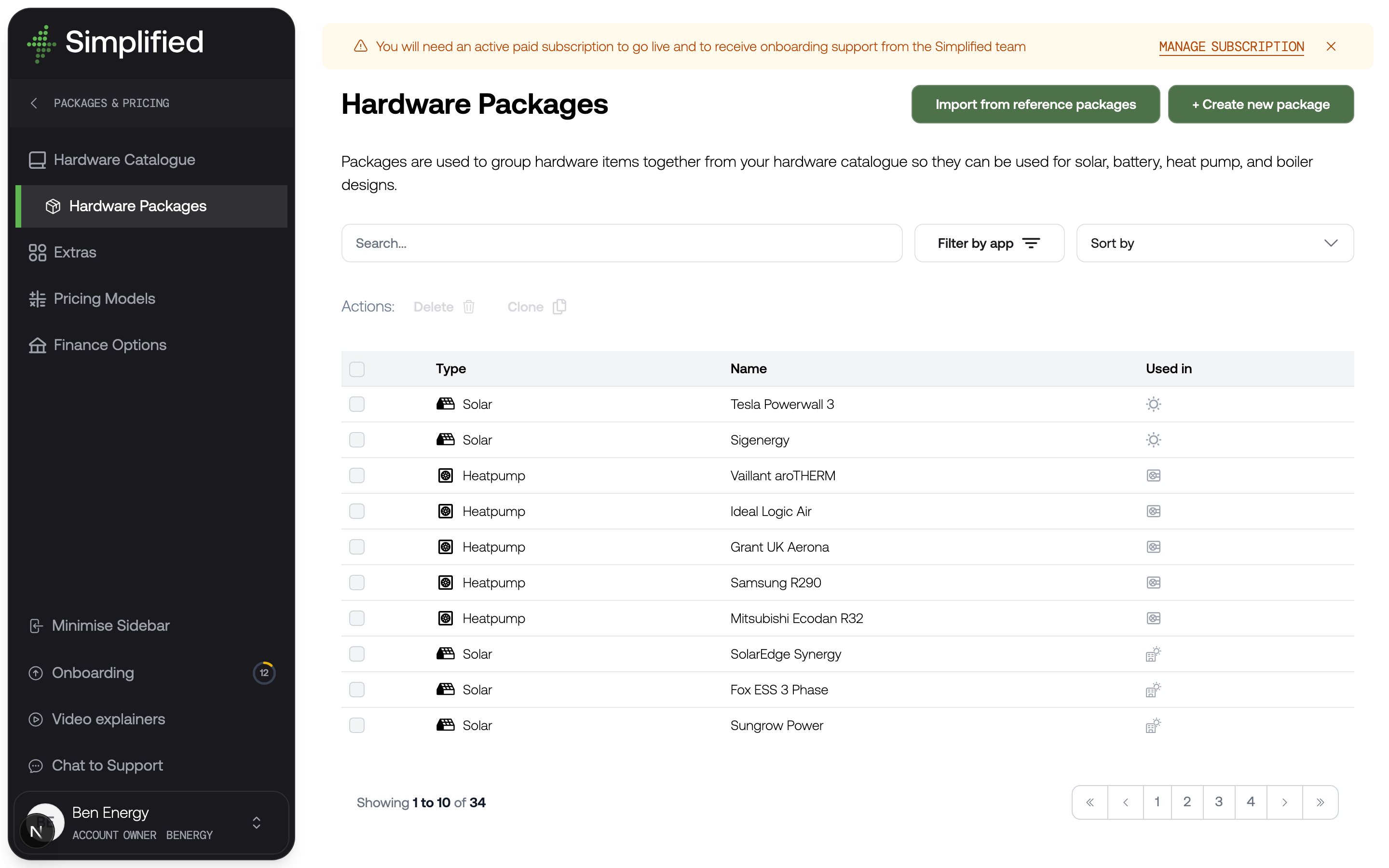Click the heatpump icon in Samsung R290 row
The width and height of the screenshot is (1389, 868).
[446, 582]
